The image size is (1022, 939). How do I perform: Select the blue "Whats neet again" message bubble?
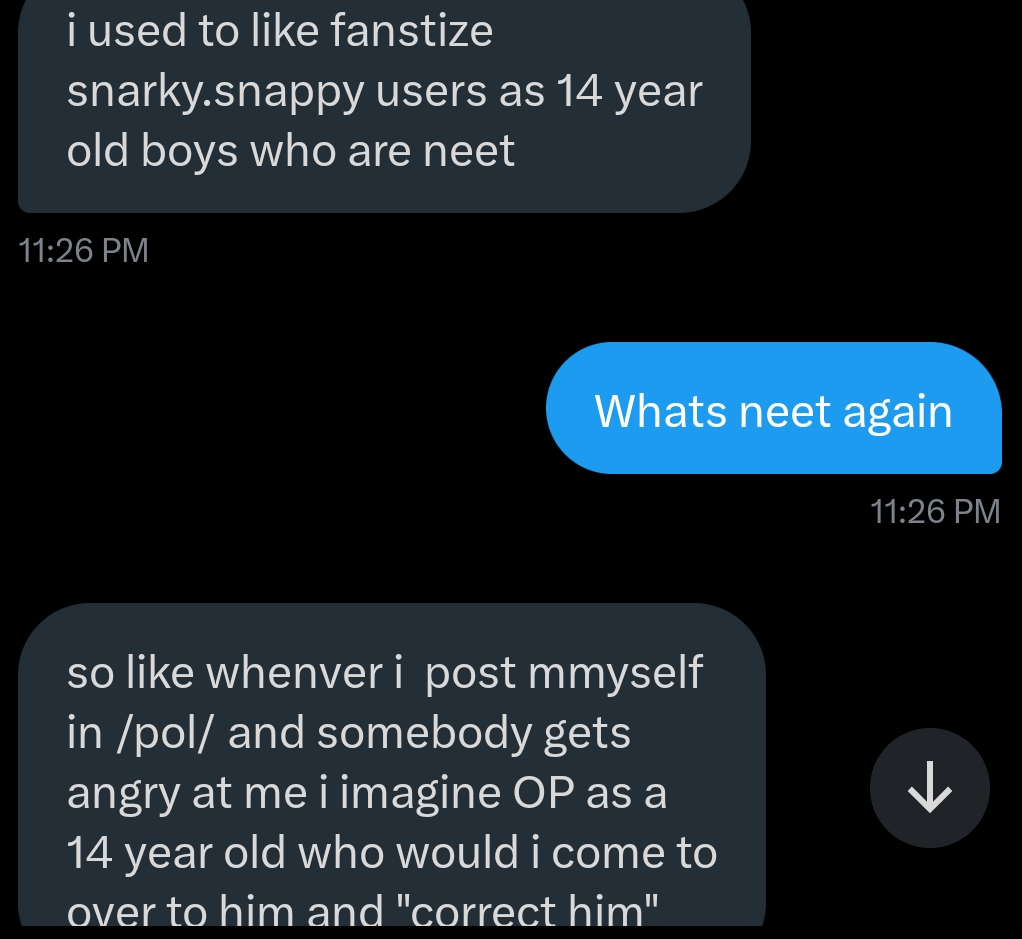tap(773, 408)
